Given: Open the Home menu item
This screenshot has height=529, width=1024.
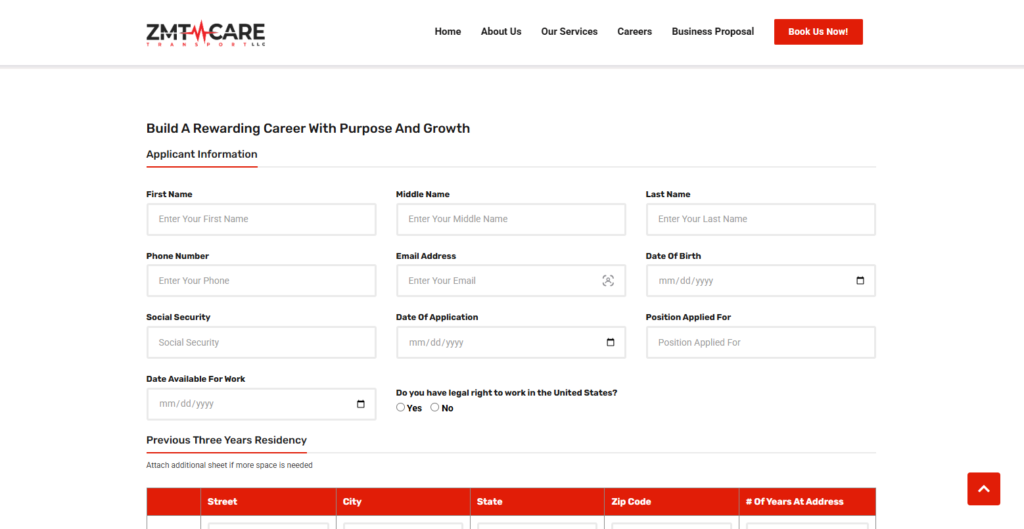Looking at the screenshot, I should (x=447, y=32).
